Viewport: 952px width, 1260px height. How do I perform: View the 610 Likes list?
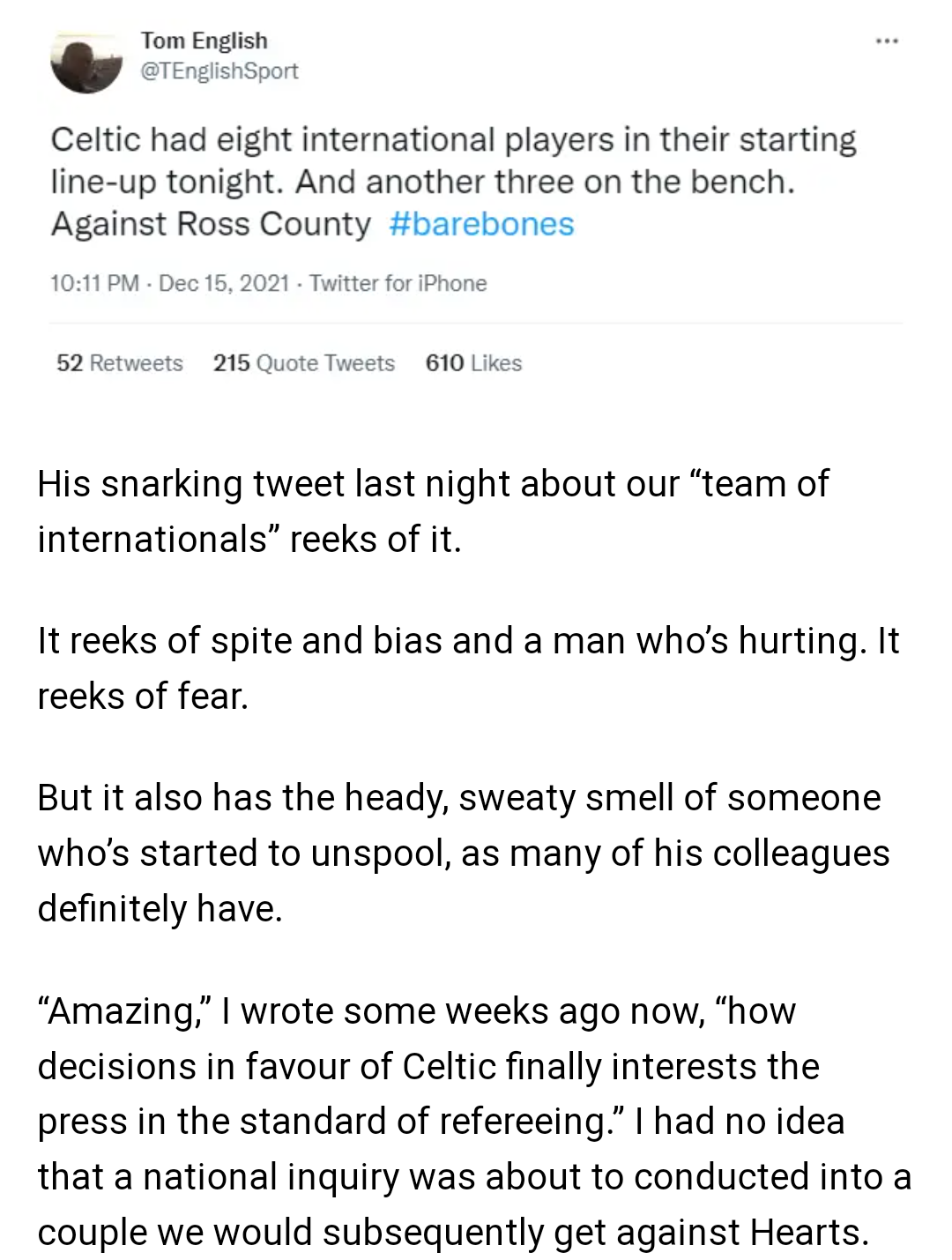click(474, 363)
